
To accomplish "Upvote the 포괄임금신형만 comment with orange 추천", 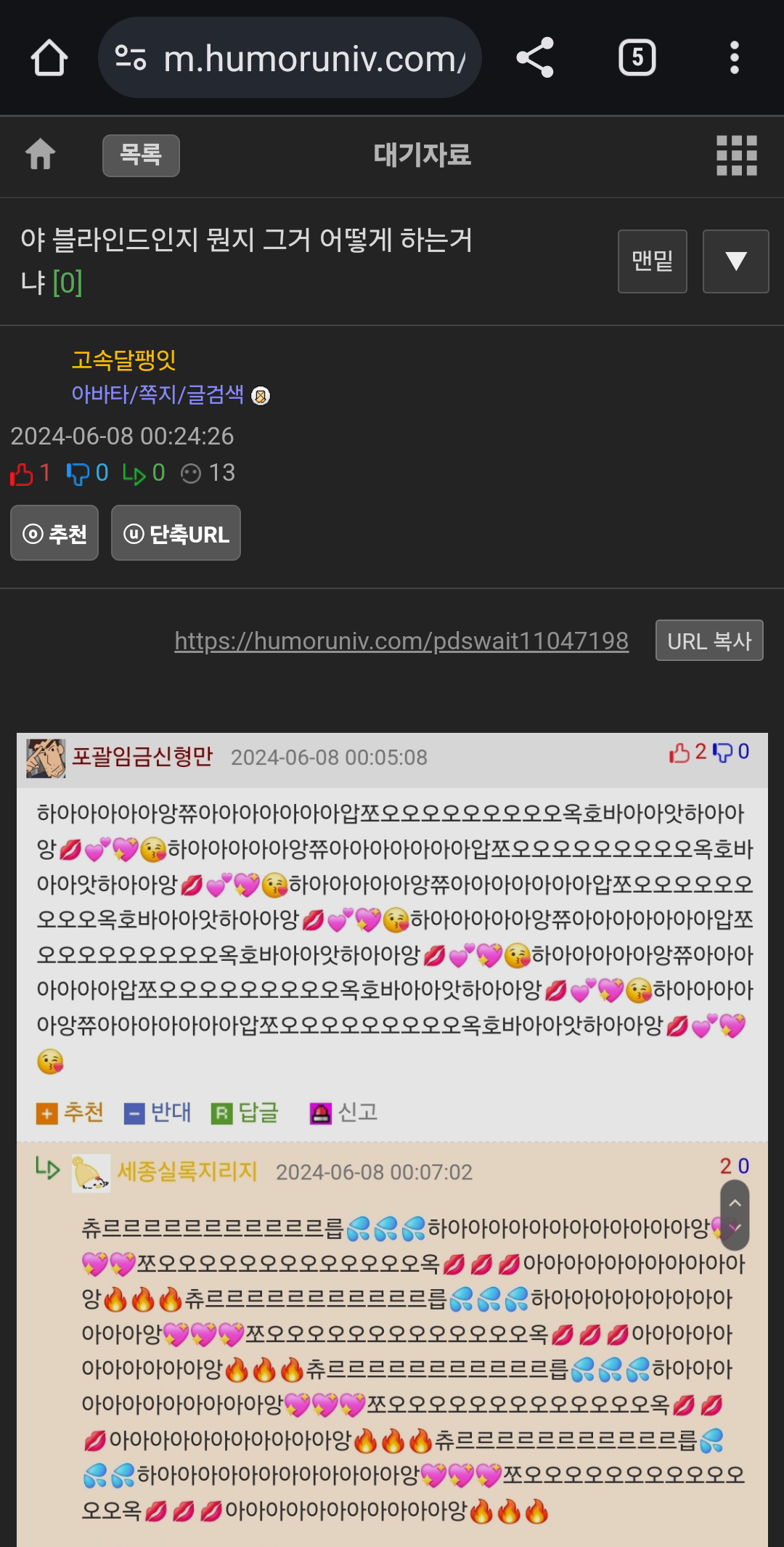I will [x=70, y=1113].
